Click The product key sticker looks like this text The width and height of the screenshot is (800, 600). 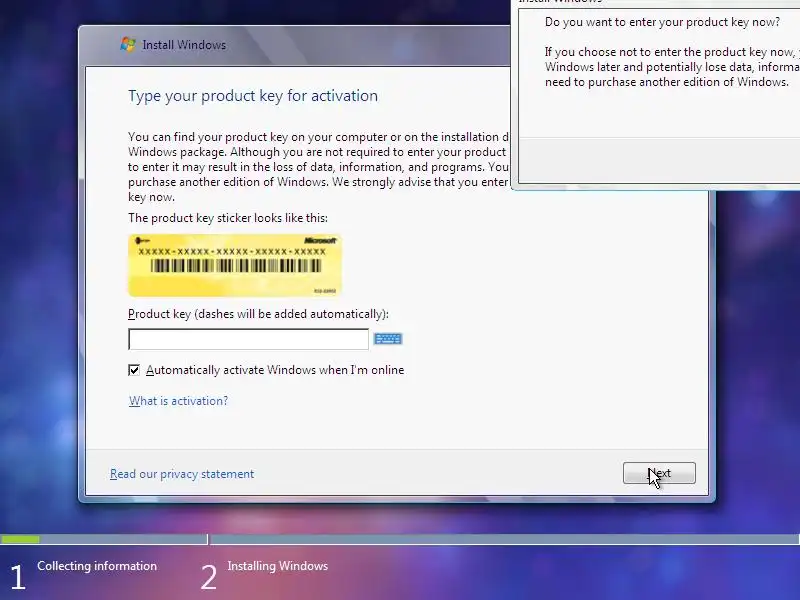coord(228,218)
